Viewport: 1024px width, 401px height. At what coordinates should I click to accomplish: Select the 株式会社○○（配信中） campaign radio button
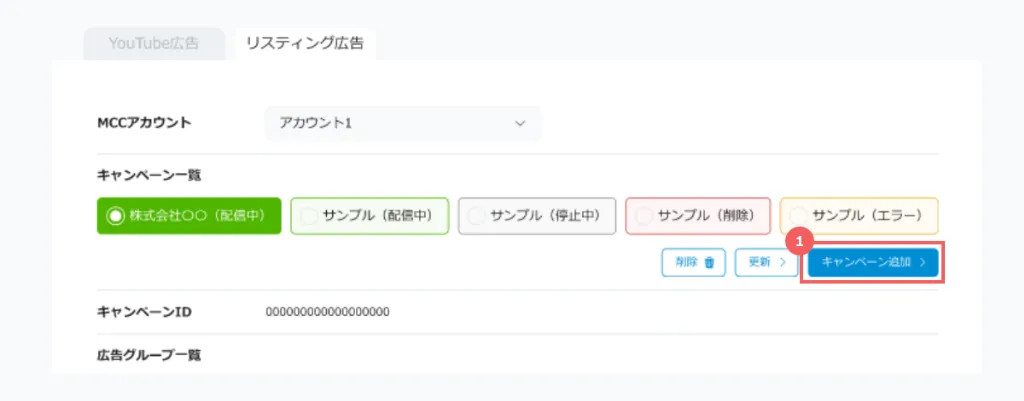point(116,216)
